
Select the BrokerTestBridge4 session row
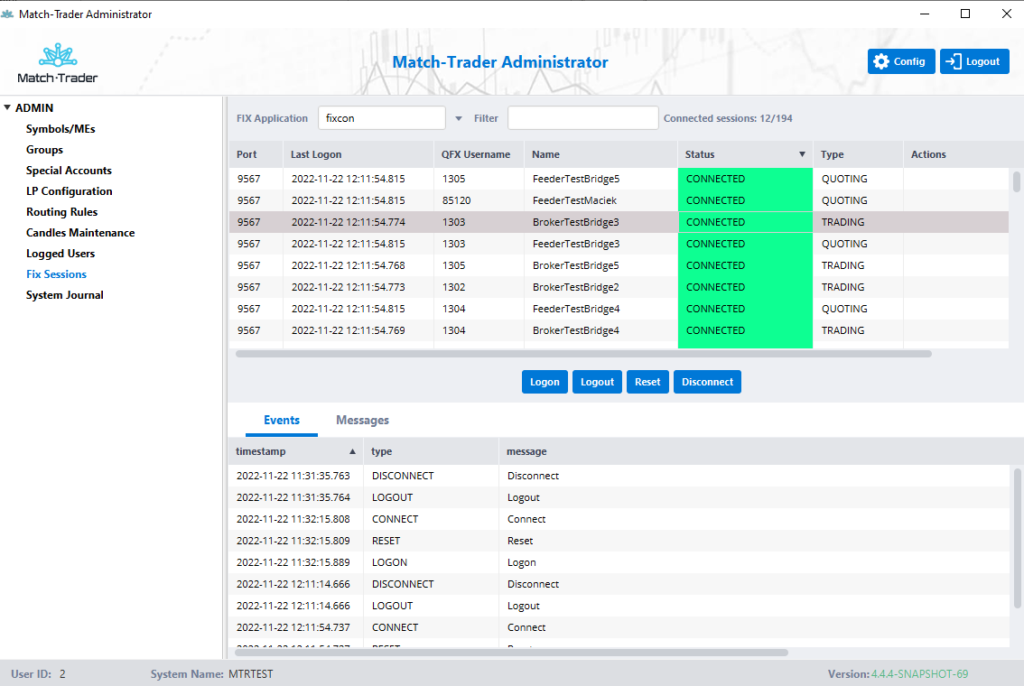point(619,330)
